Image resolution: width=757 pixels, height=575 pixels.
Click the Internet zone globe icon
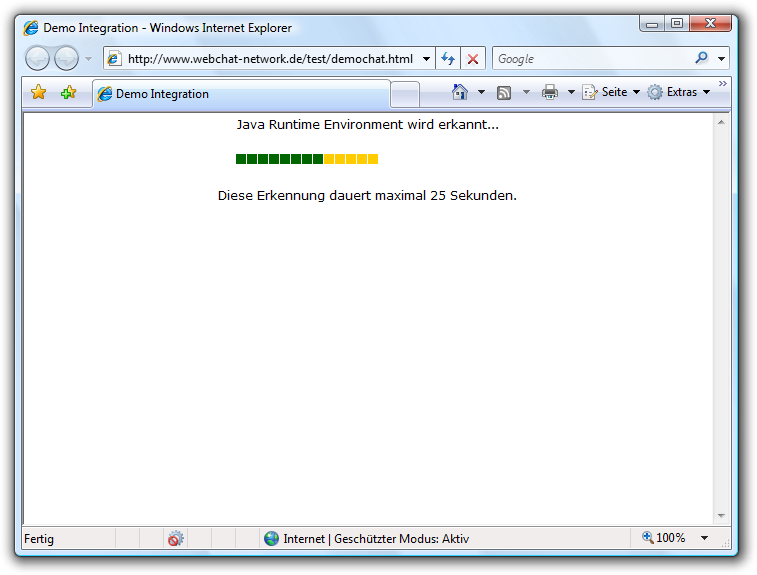271,538
